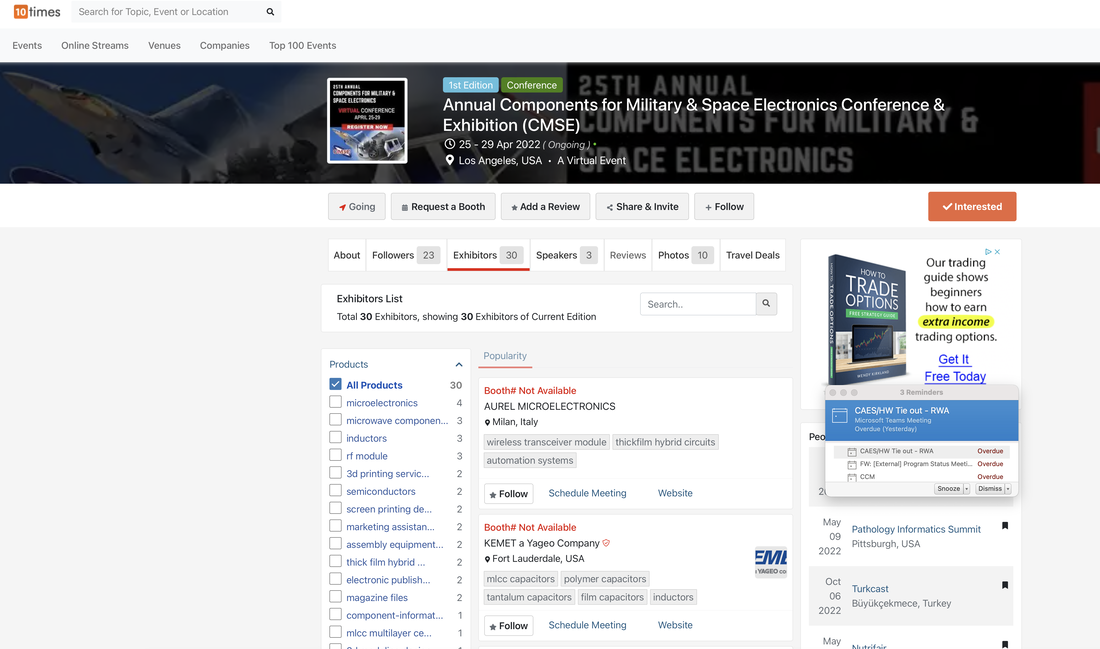The width and height of the screenshot is (1100, 649).
Task: Uncheck the All Products checkbox
Action: (335, 384)
